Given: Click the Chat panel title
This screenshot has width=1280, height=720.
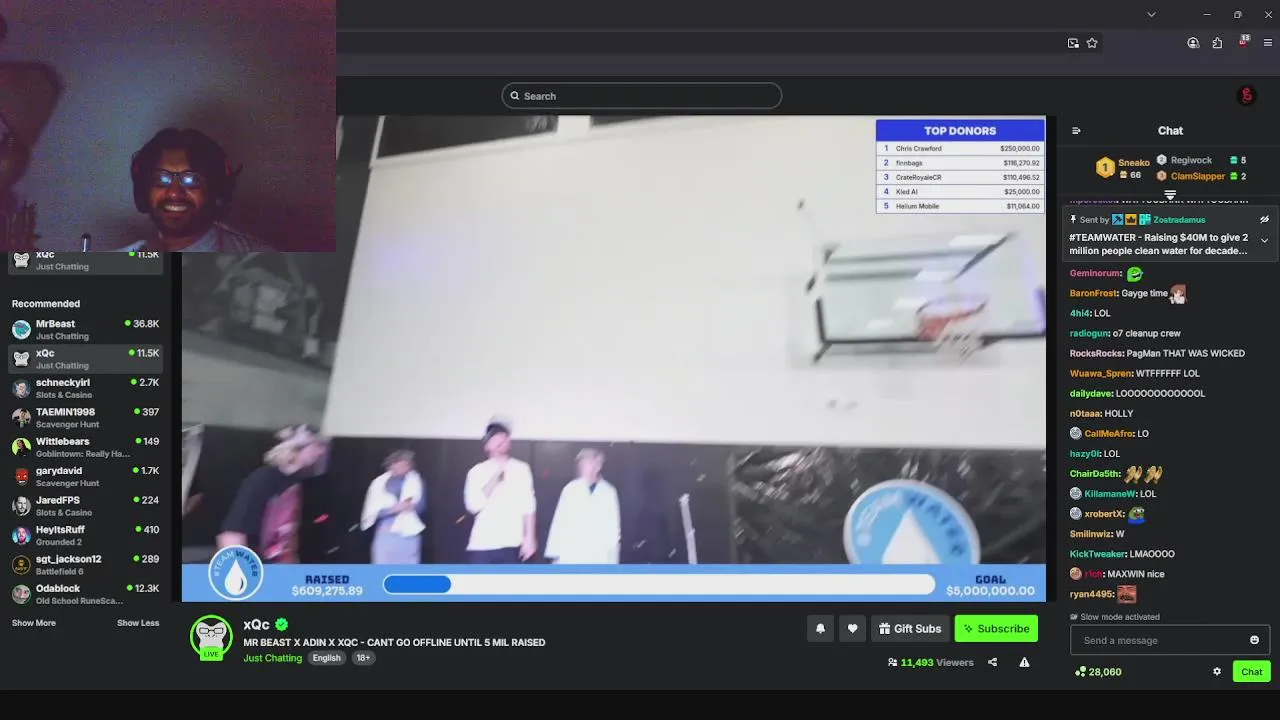Looking at the screenshot, I should [1170, 131].
